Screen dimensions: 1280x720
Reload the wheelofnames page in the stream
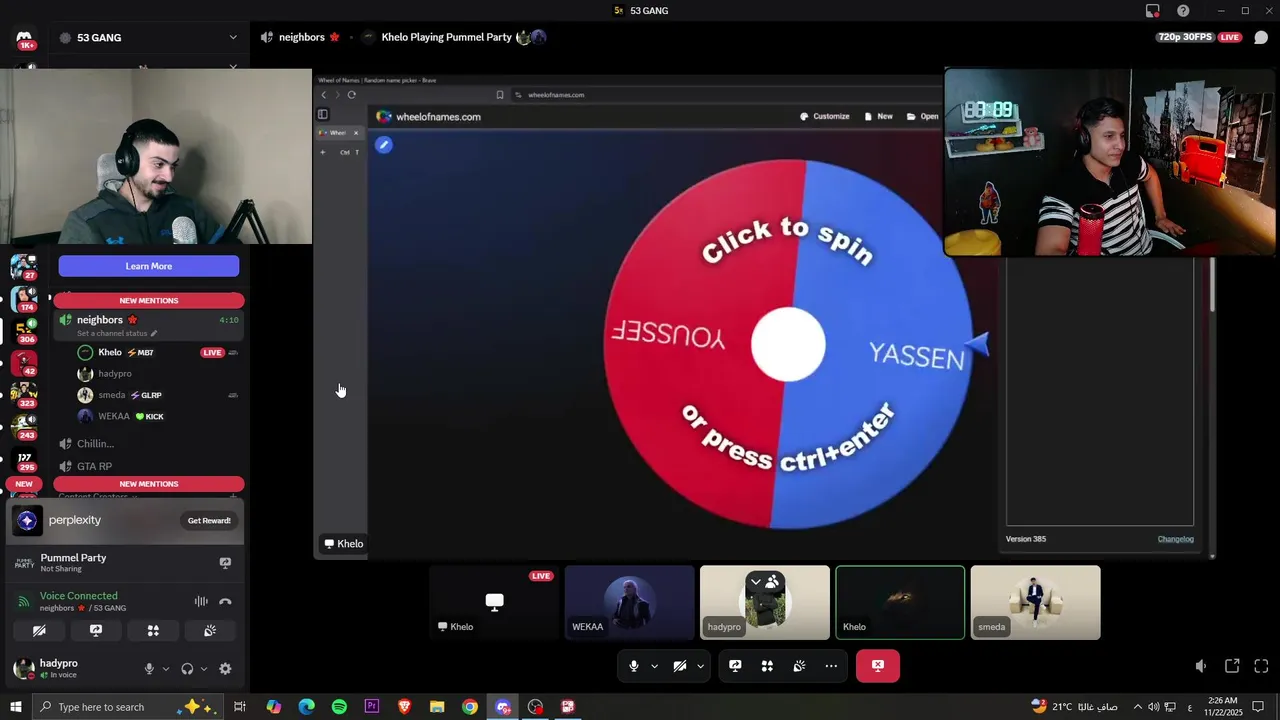point(352,95)
